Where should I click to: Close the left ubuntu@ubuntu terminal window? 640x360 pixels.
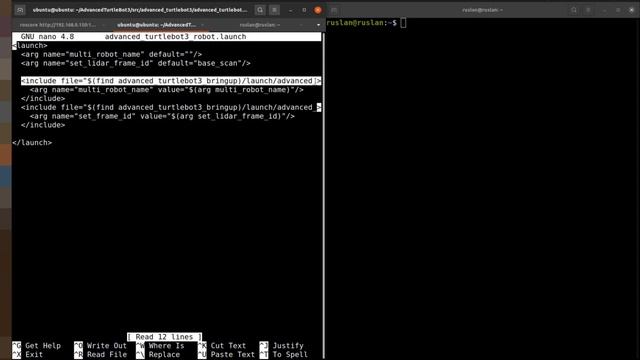pos(318,10)
